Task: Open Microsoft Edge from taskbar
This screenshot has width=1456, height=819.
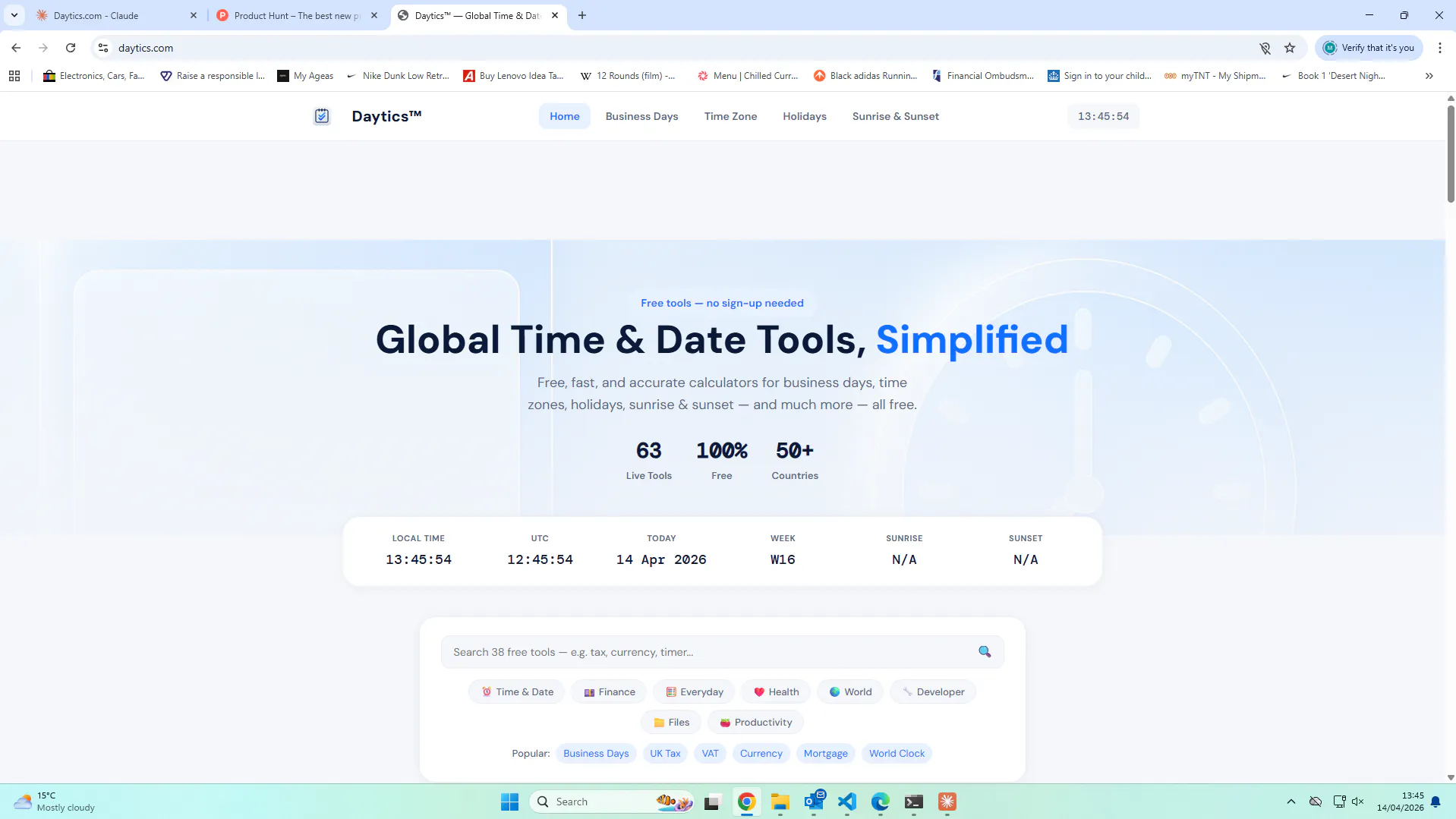Action: tap(881, 802)
